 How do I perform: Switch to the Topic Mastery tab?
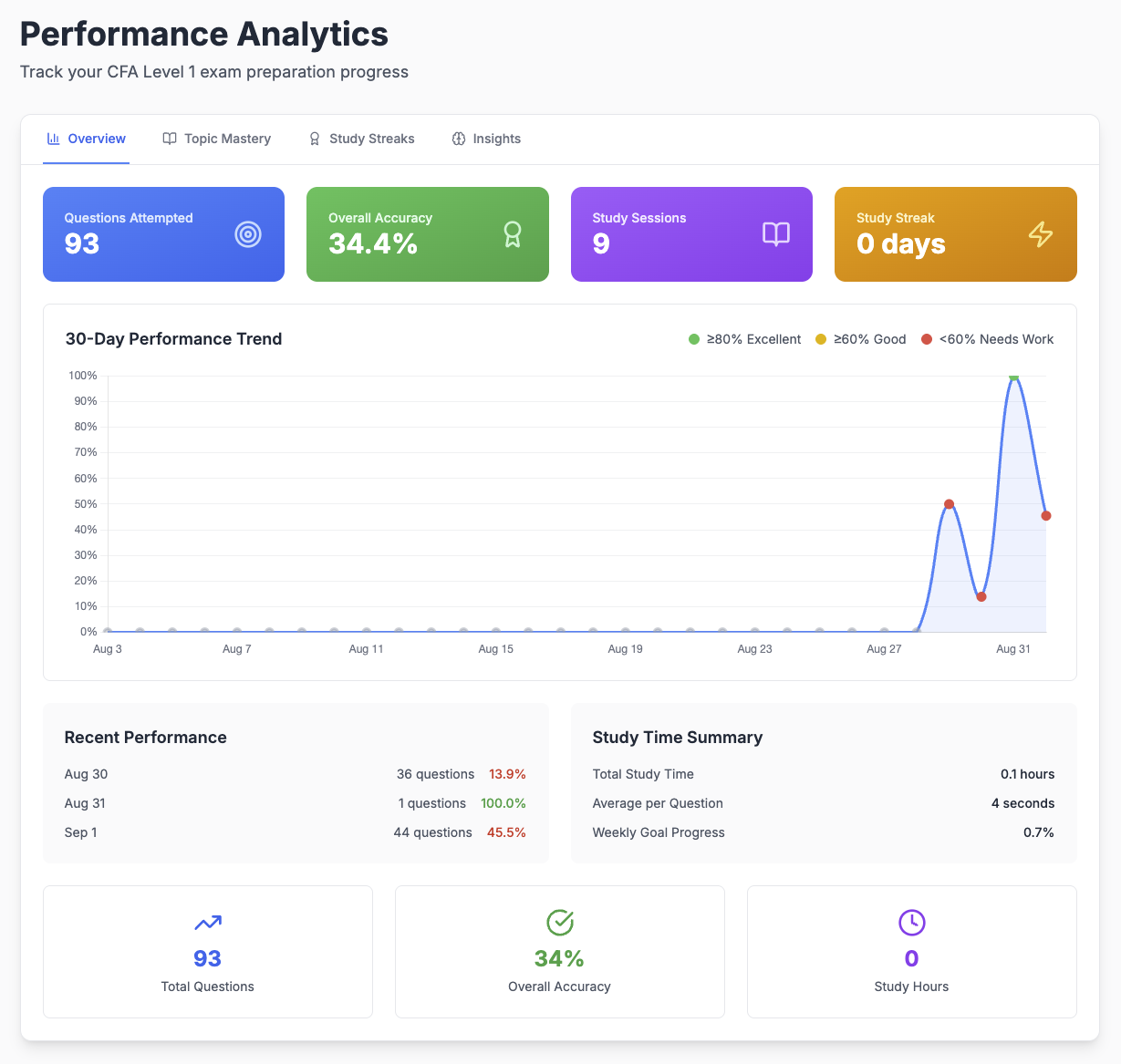click(228, 139)
